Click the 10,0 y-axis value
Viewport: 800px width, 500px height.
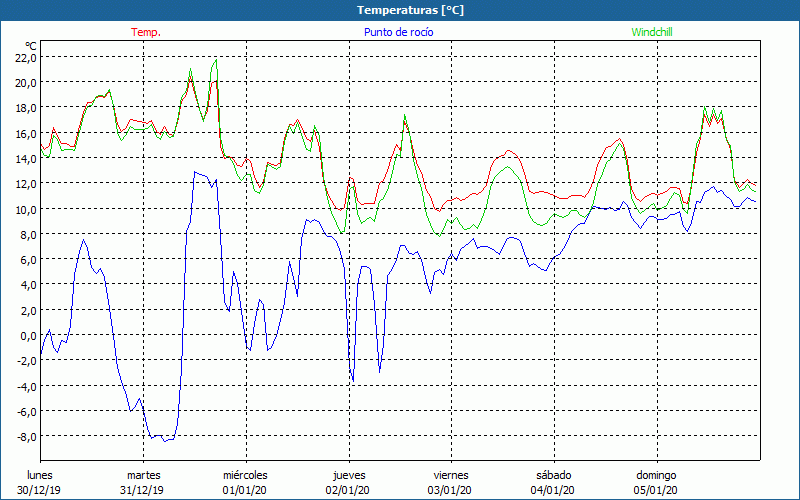click(26, 209)
